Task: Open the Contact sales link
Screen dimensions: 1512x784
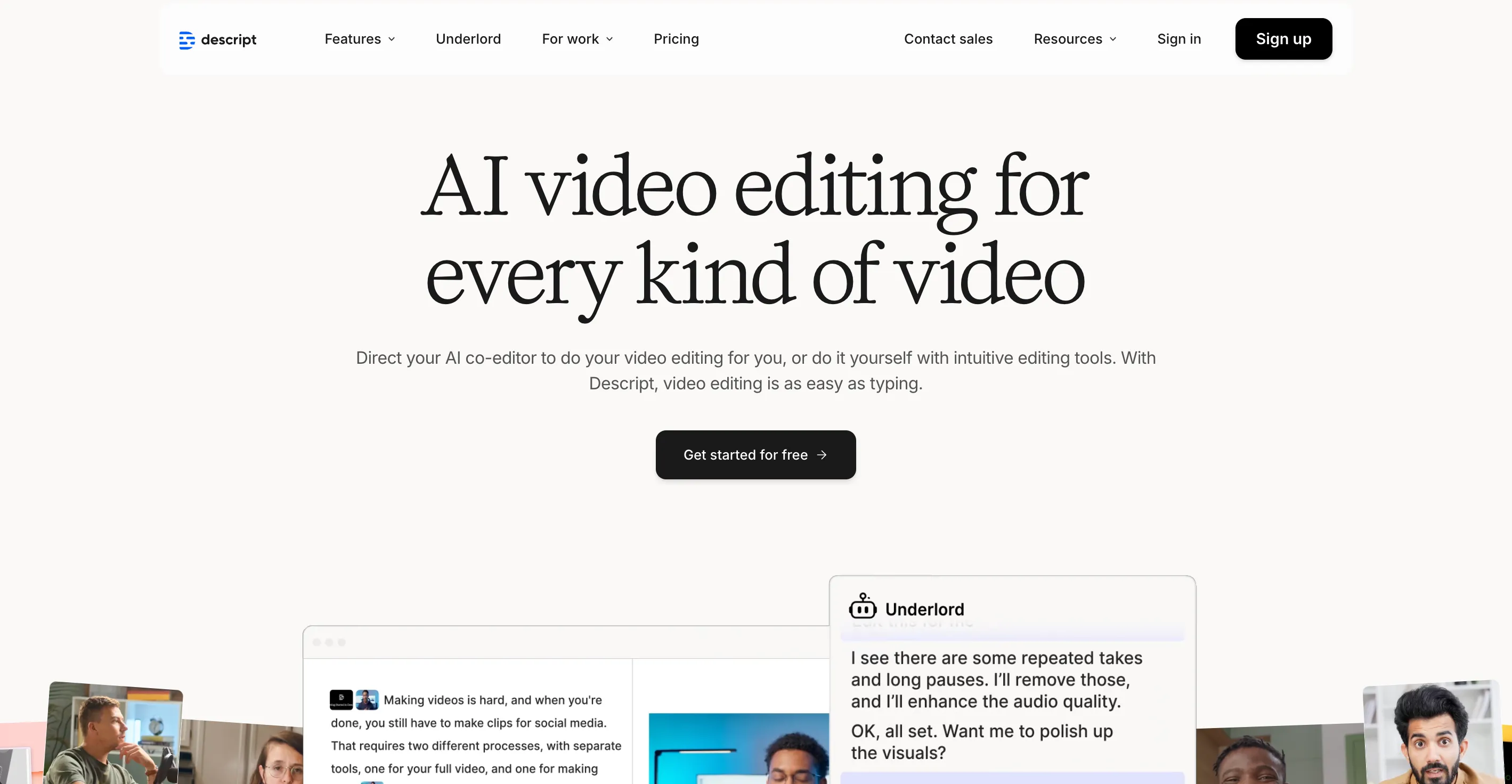Action: pyautogui.click(x=948, y=39)
